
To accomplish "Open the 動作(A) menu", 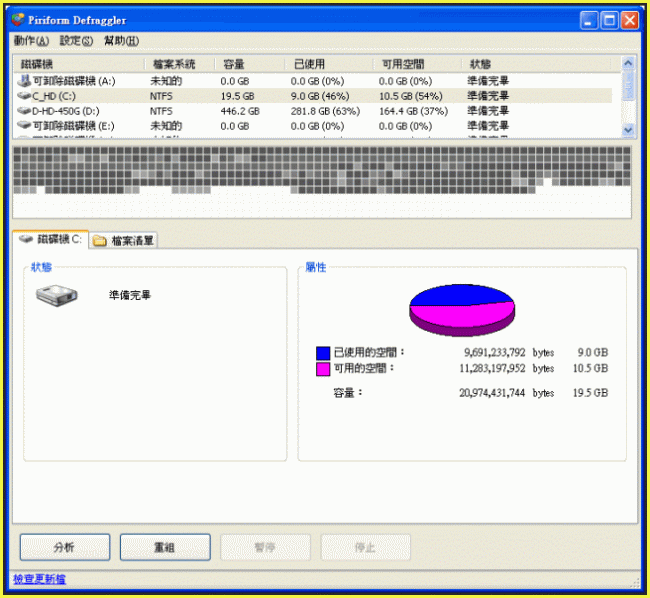I will pos(31,41).
